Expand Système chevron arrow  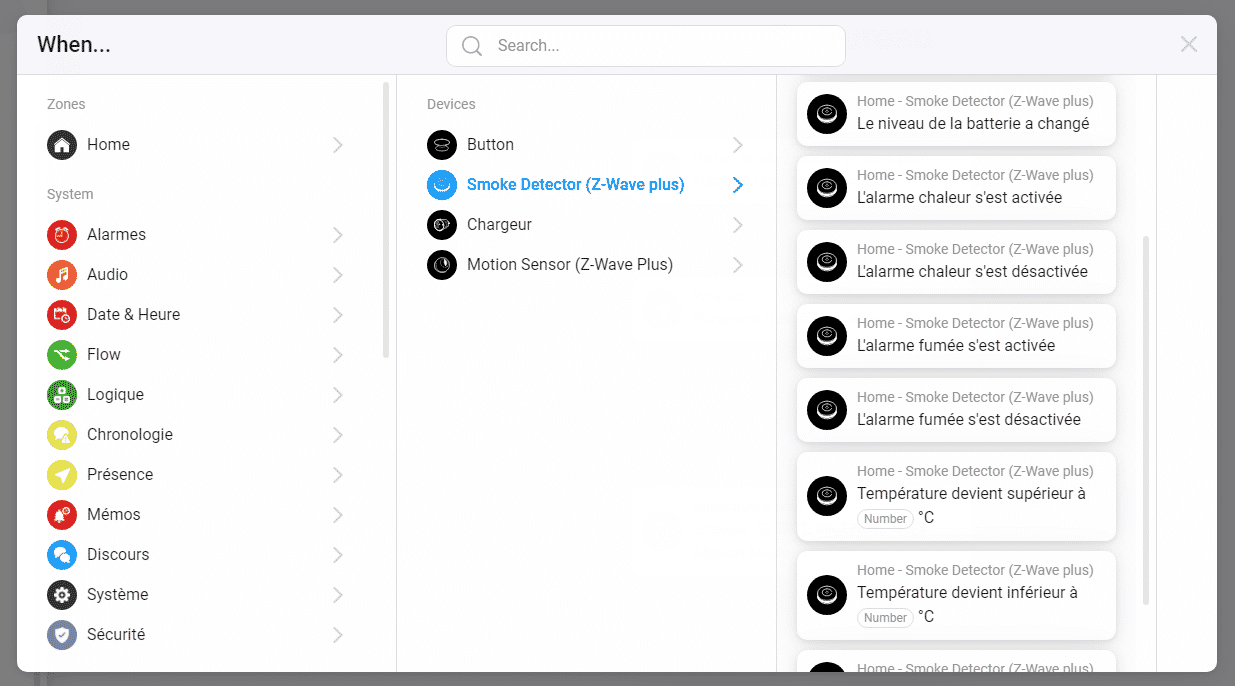pos(338,595)
